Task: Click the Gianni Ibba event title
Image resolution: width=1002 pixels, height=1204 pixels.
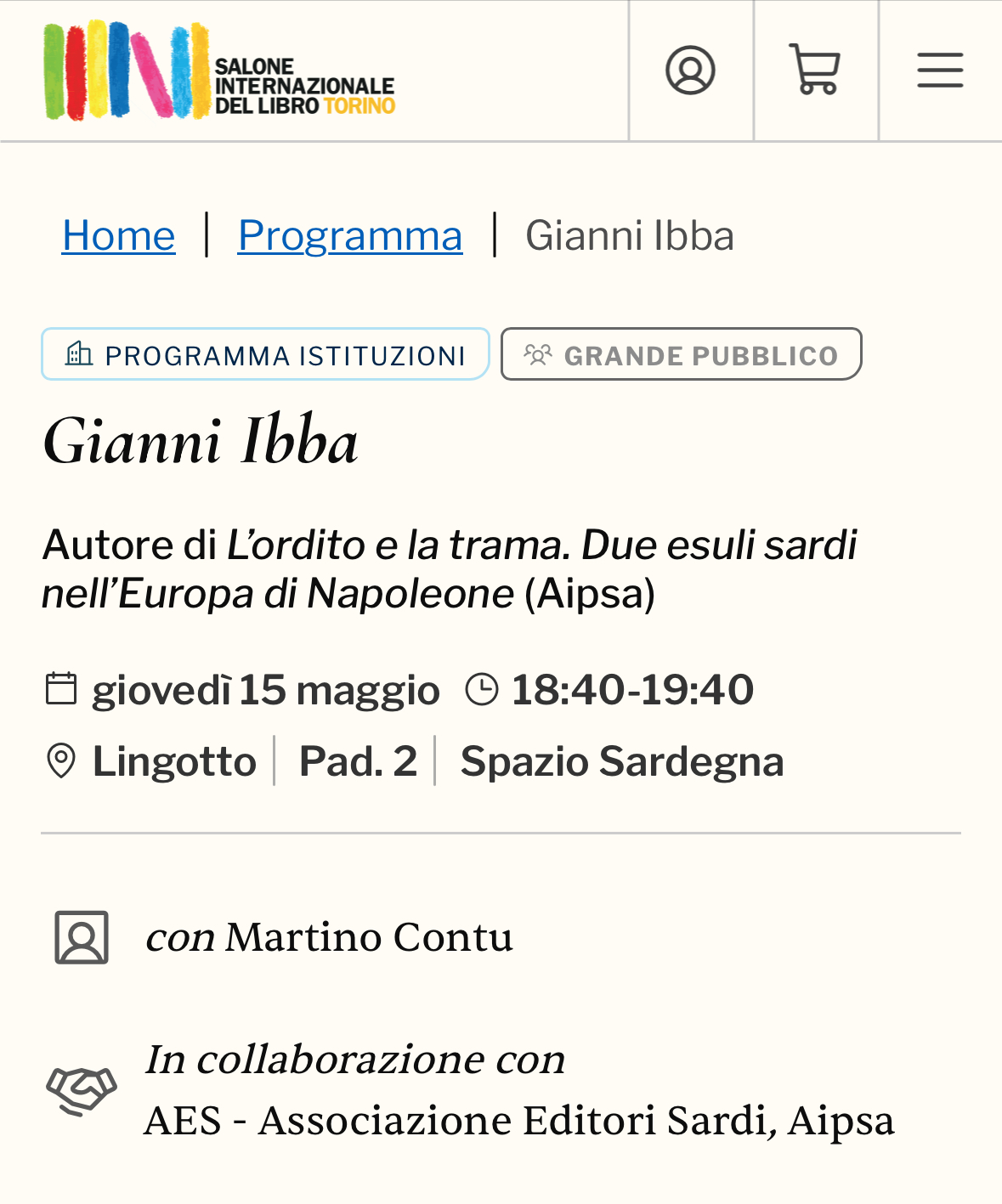Action: pyautogui.click(x=201, y=441)
